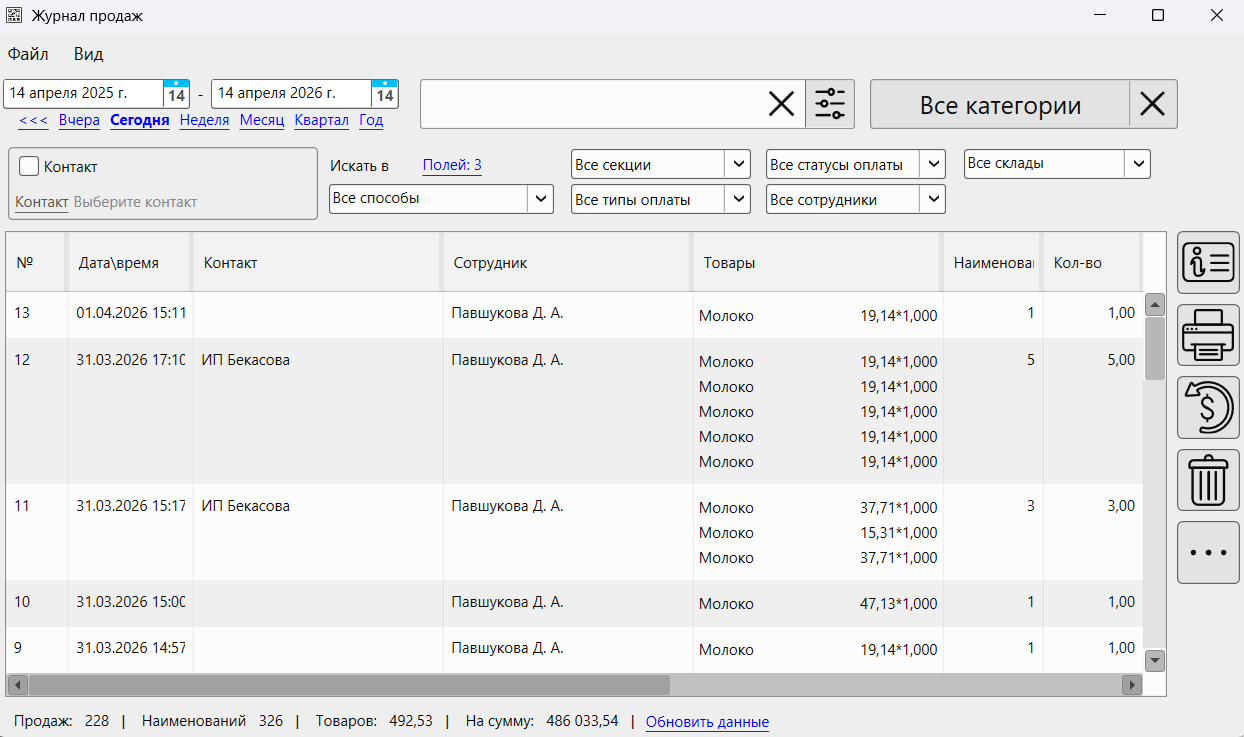Screen dimensions: 1244x737
Task: Open the filter settings sliders icon
Action: click(830, 104)
